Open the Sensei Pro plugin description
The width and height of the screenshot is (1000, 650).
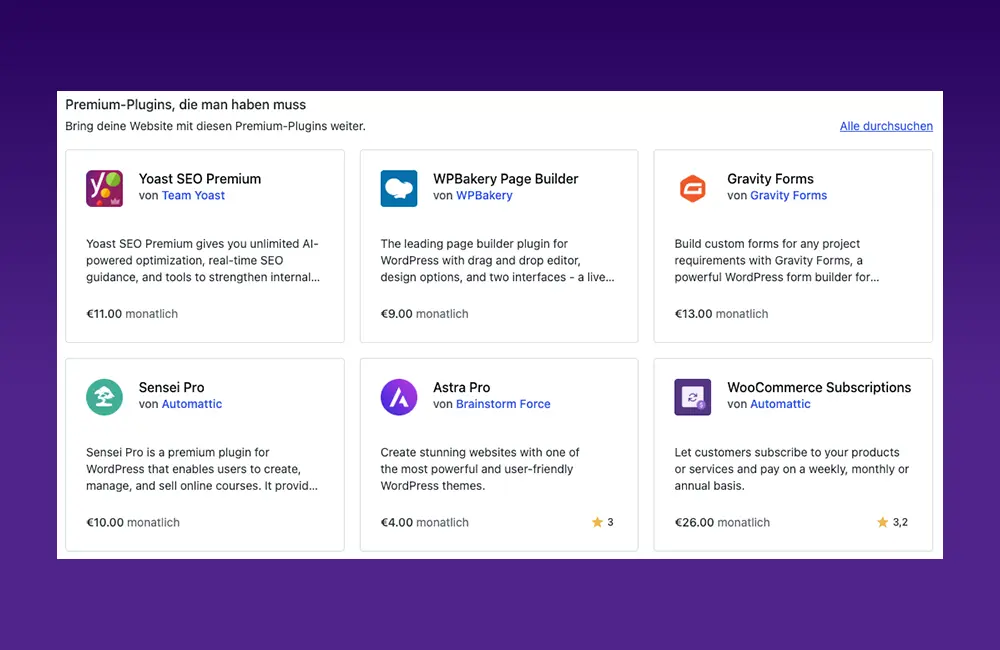tap(202, 469)
